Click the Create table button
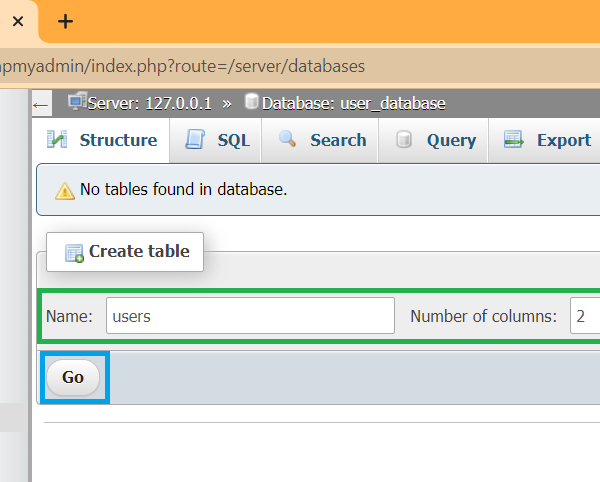 (125, 252)
